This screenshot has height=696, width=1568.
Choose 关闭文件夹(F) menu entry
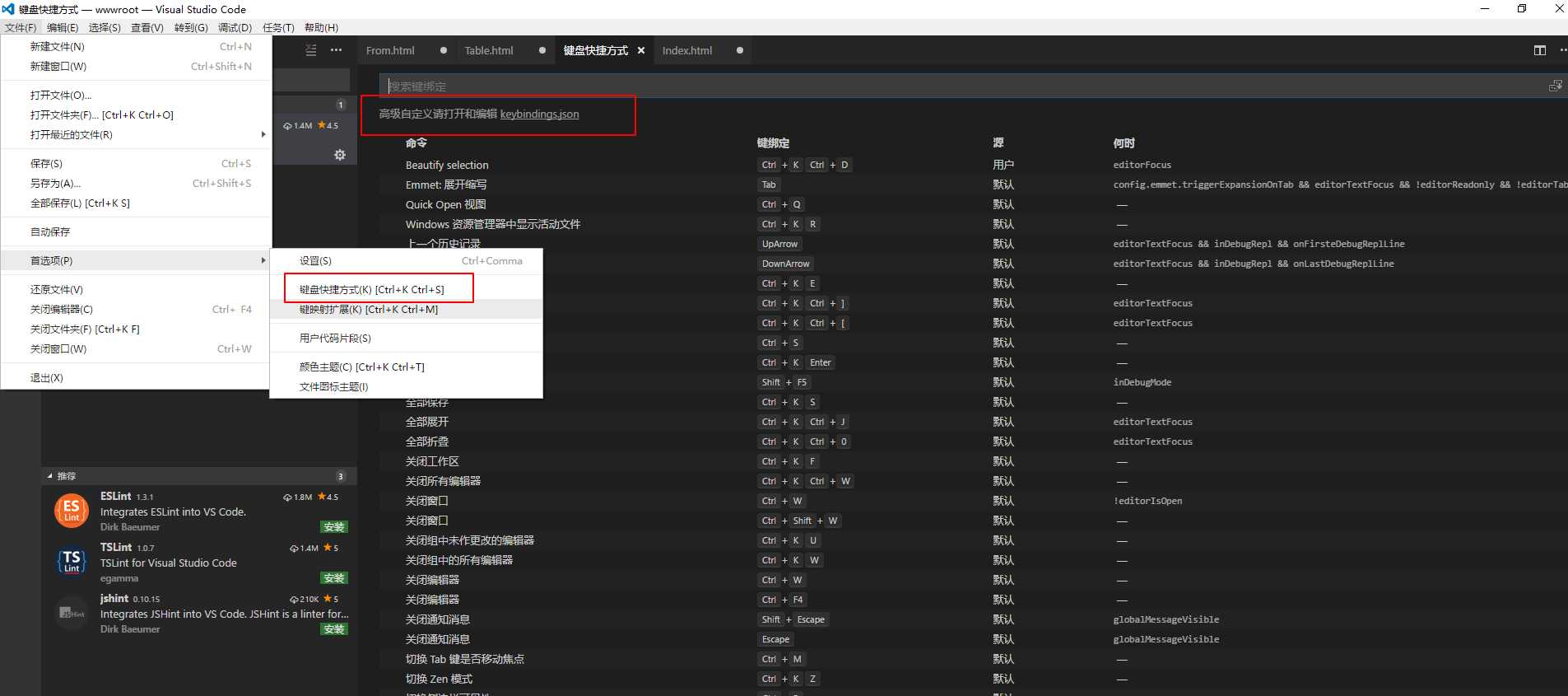pyautogui.click(x=136, y=329)
